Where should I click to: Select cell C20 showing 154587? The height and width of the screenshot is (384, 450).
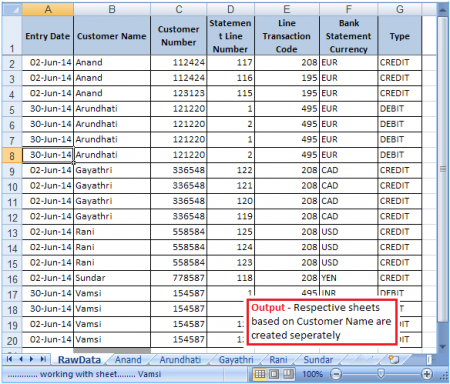pos(179,340)
